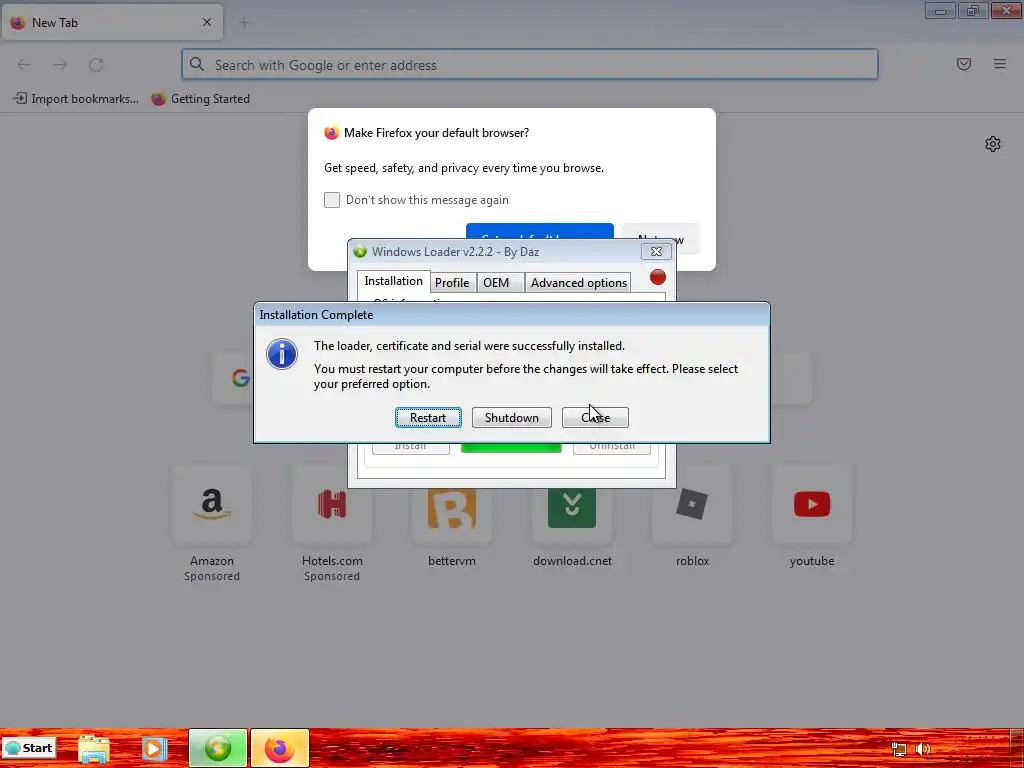
Task: Click the Firefox taskbar button
Action: pos(280,748)
